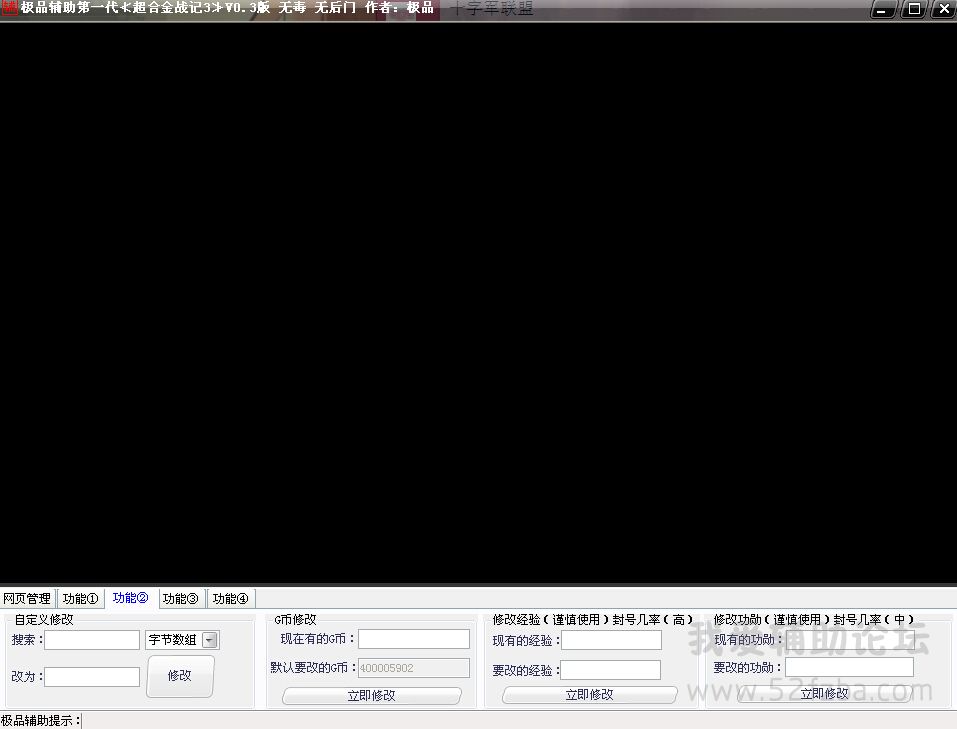The width and height of the screenshot is (957, 729).
Task: Click the 现有的经验 input field
Action: tap(611, 640)
